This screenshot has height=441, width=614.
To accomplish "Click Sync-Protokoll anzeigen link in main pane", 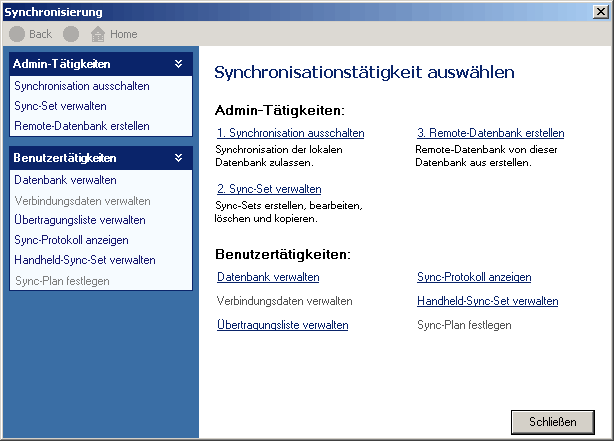I will pos(474,277).
